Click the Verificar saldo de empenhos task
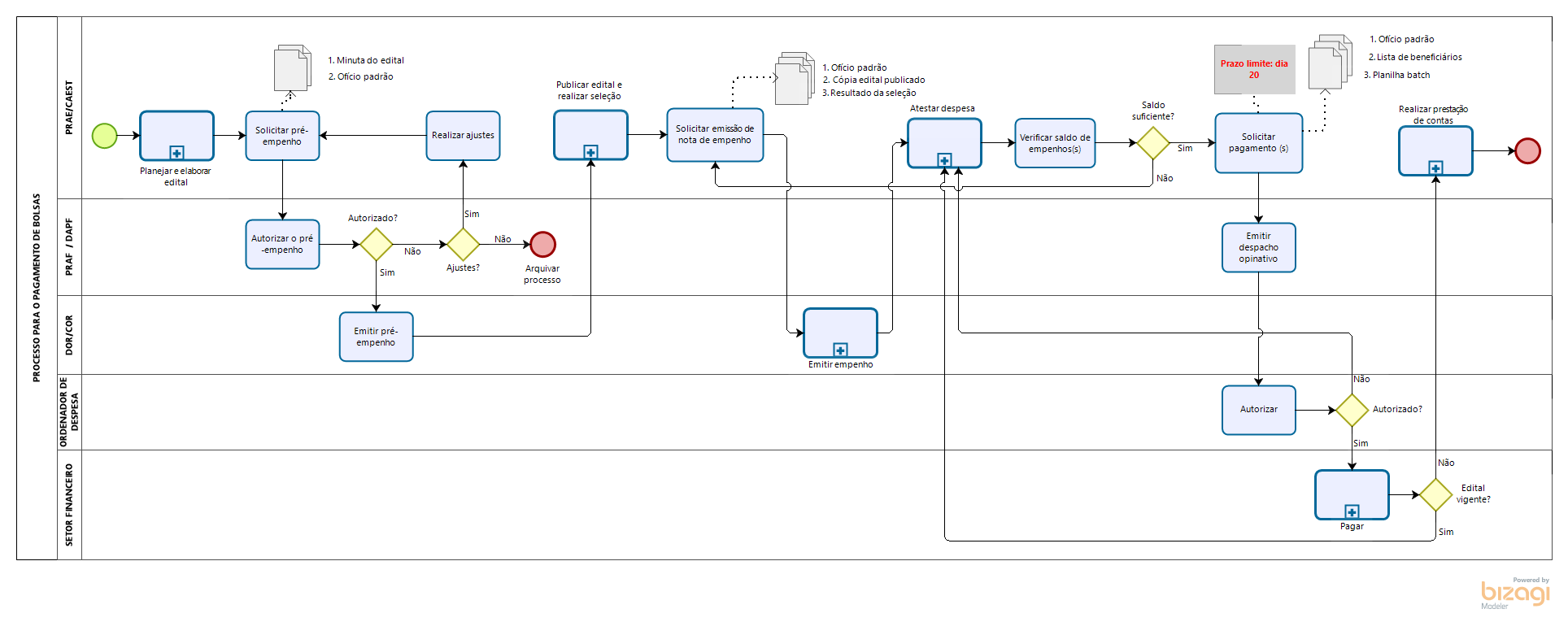This screenshot has width=1568, height=635. click(1055, 143)
